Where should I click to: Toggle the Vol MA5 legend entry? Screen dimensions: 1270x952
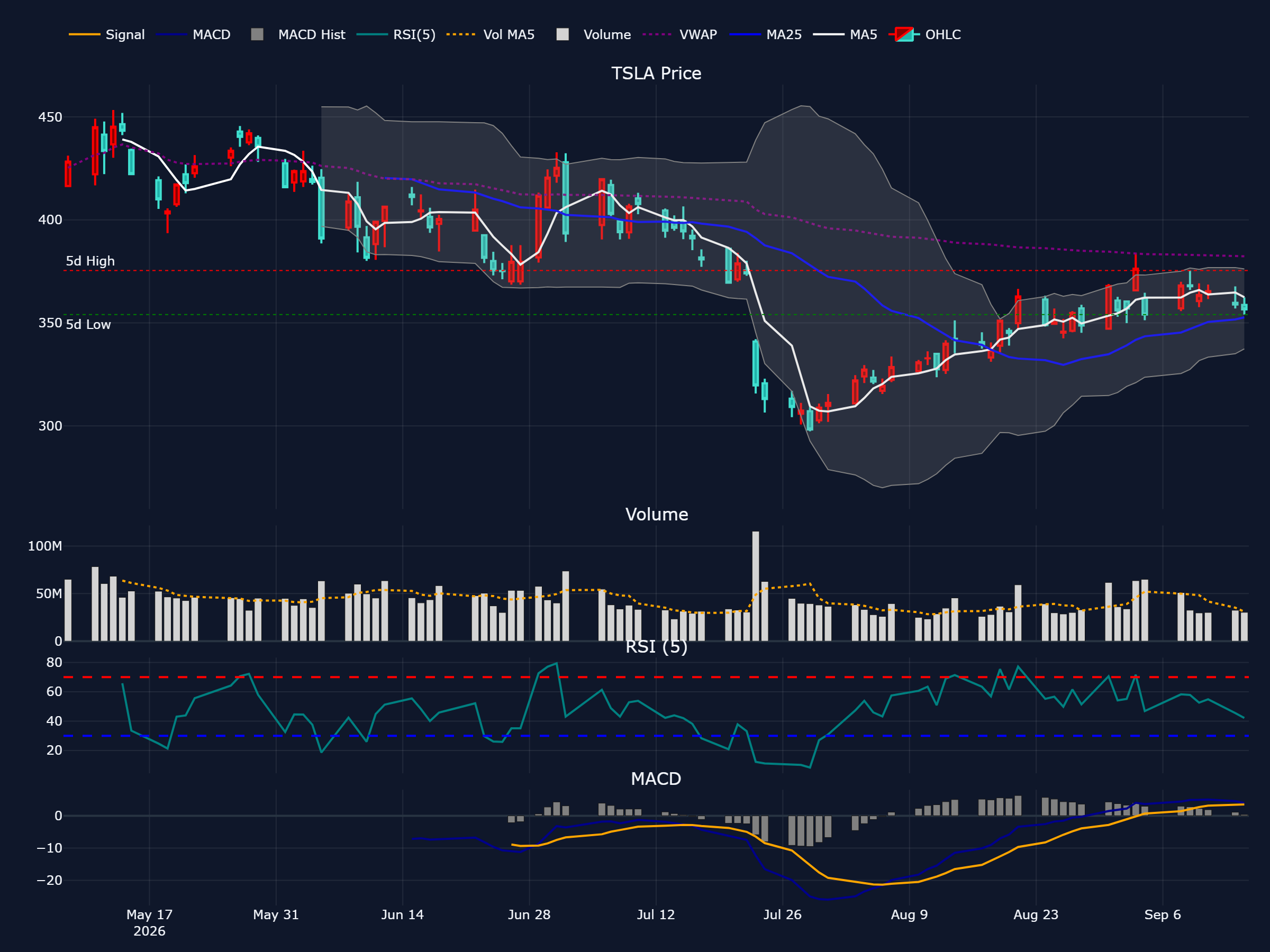[491, 34]
